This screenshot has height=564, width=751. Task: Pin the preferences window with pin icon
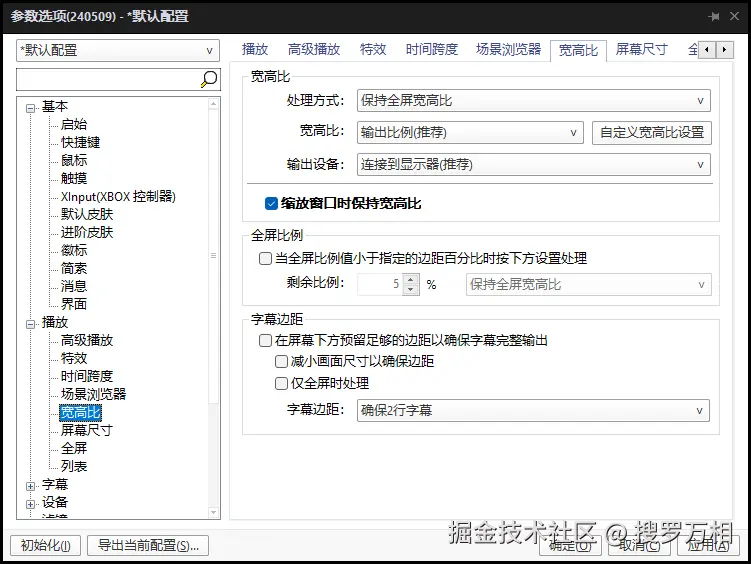[x=714, y=17]
